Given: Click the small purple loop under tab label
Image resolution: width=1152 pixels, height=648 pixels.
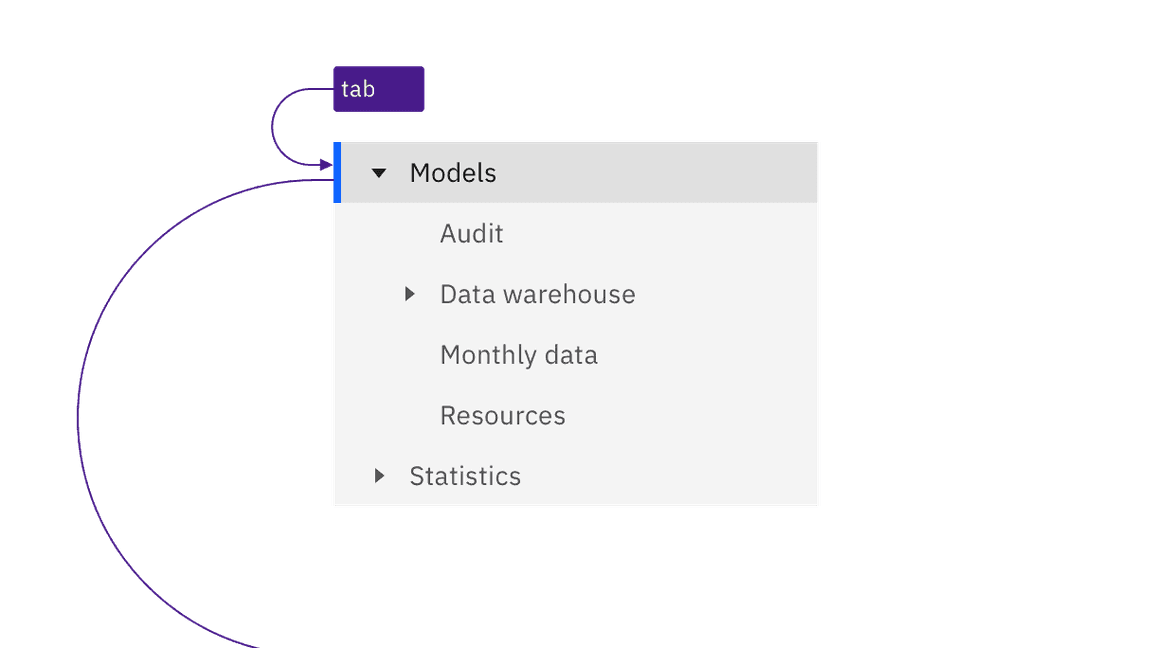Looking at the screenshot, I should coord(272,127).
